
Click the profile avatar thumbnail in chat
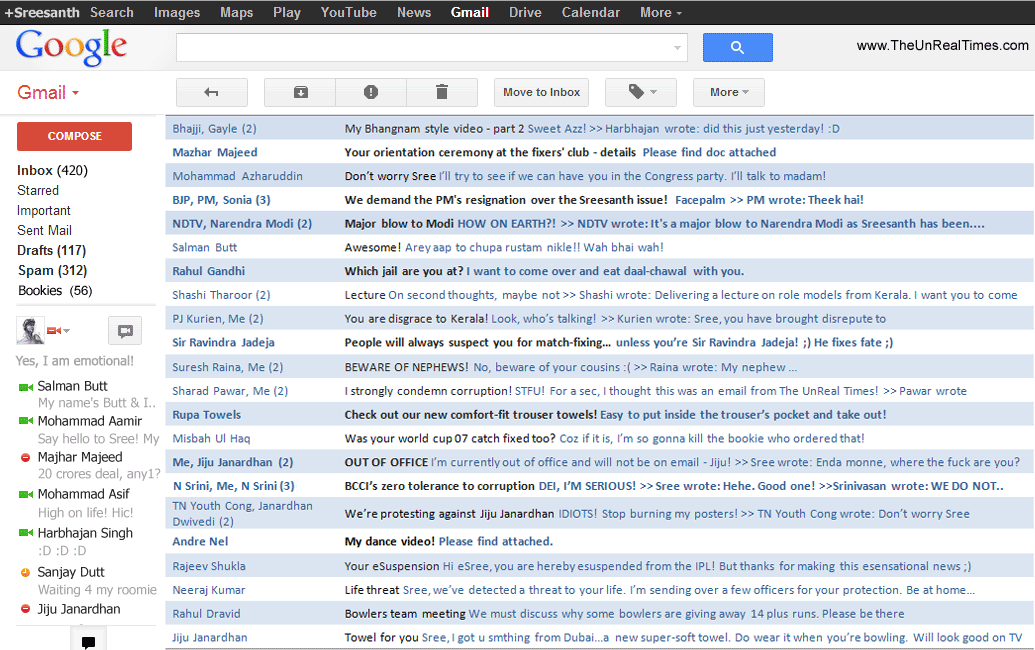pos(30,331)
